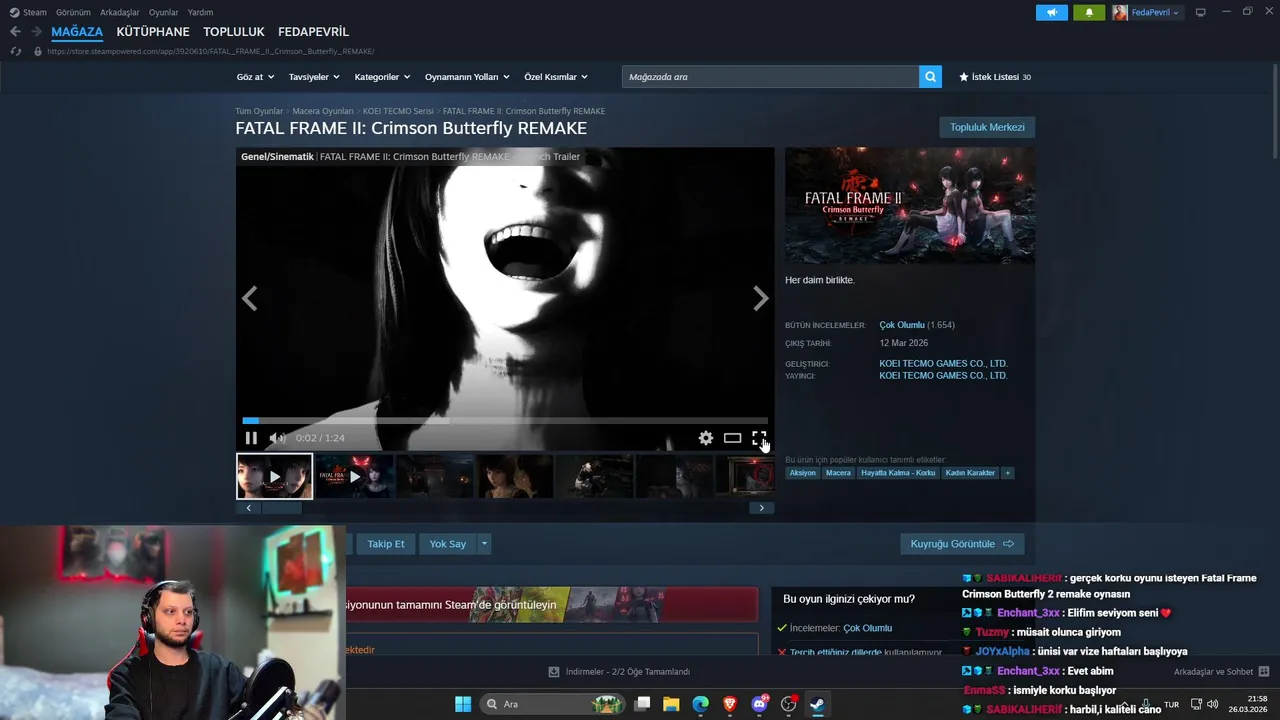The image size is (1280, 720).
Task: Open Friends and Chat icon
Action: [x=1264, y=672]
